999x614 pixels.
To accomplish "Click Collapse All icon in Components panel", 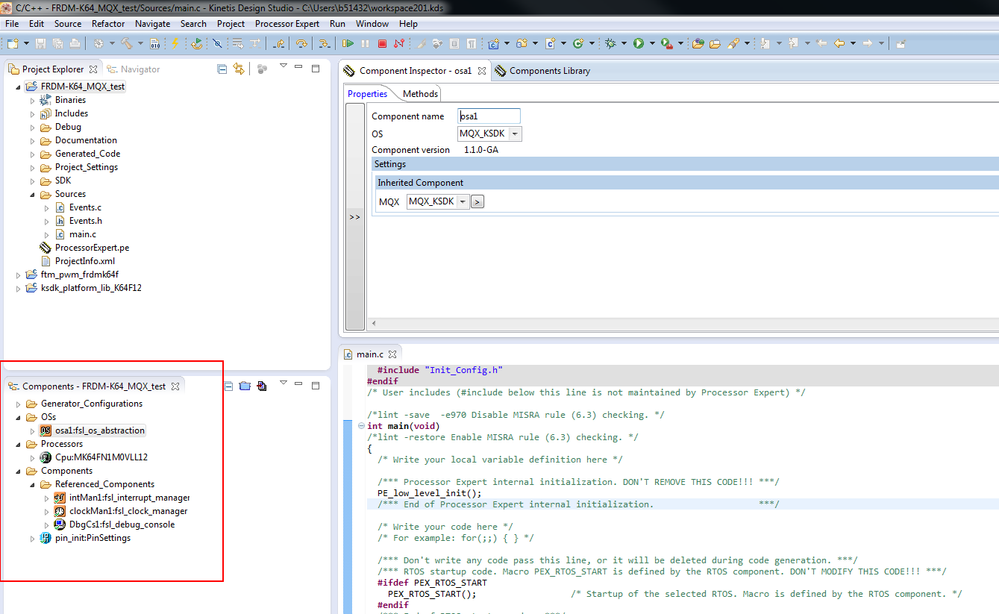I will tap(229, 386).
